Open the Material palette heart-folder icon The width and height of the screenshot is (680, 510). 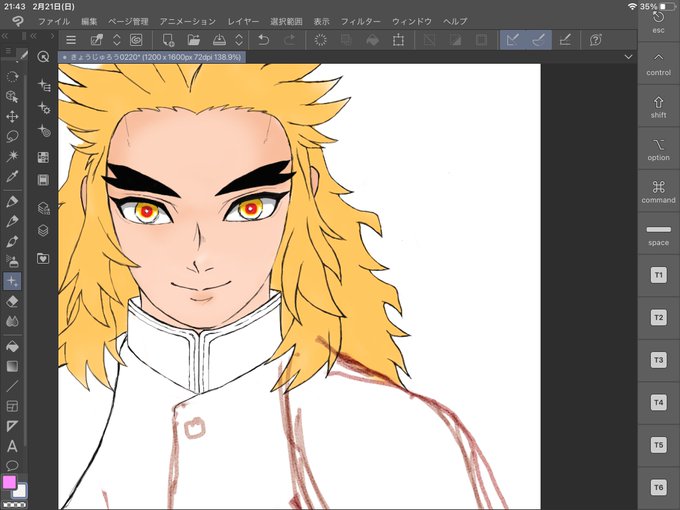coord(43,258)
